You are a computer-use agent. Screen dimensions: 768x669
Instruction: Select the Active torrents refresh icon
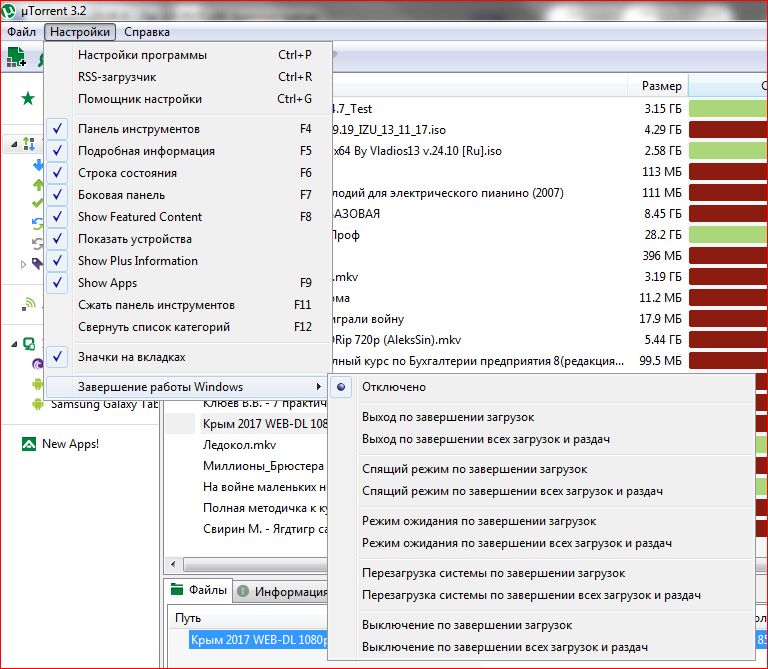point(38,224)
